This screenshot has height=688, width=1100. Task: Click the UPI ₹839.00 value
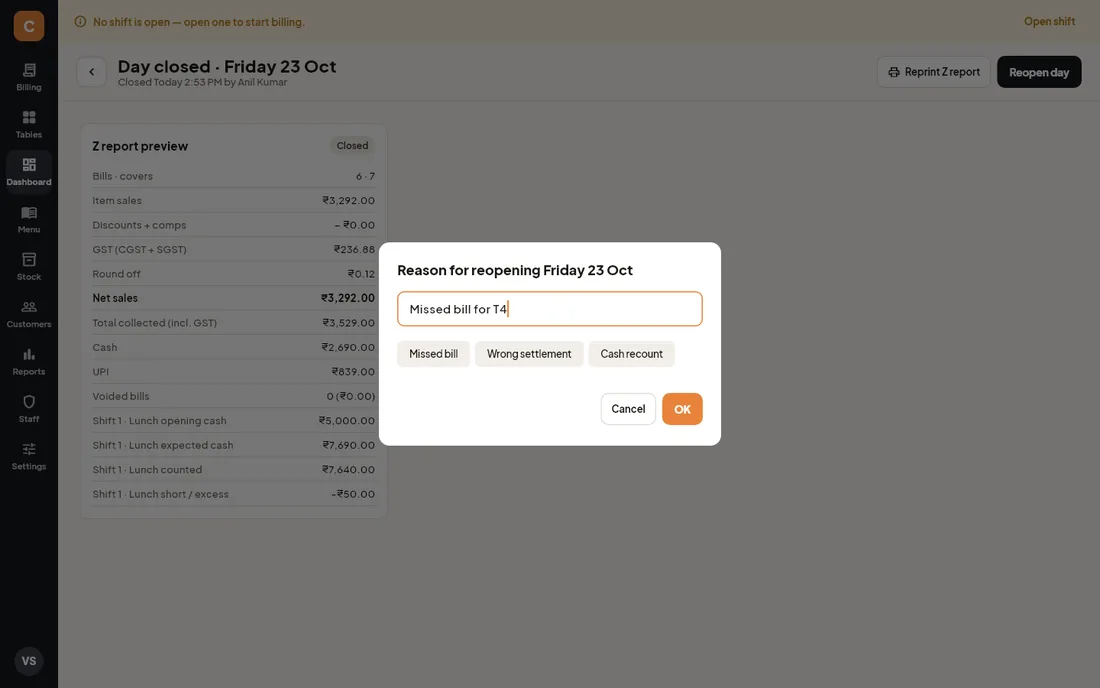click(353, 372)
